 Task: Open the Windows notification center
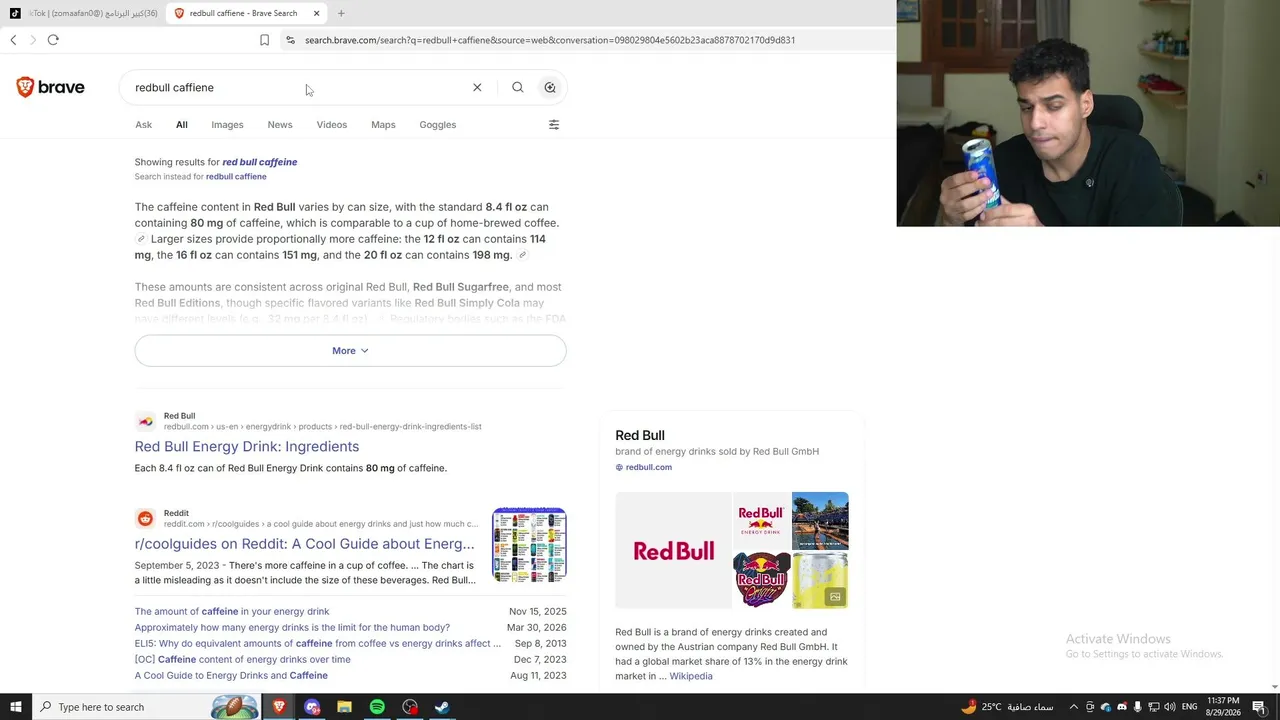(1260, 707)
